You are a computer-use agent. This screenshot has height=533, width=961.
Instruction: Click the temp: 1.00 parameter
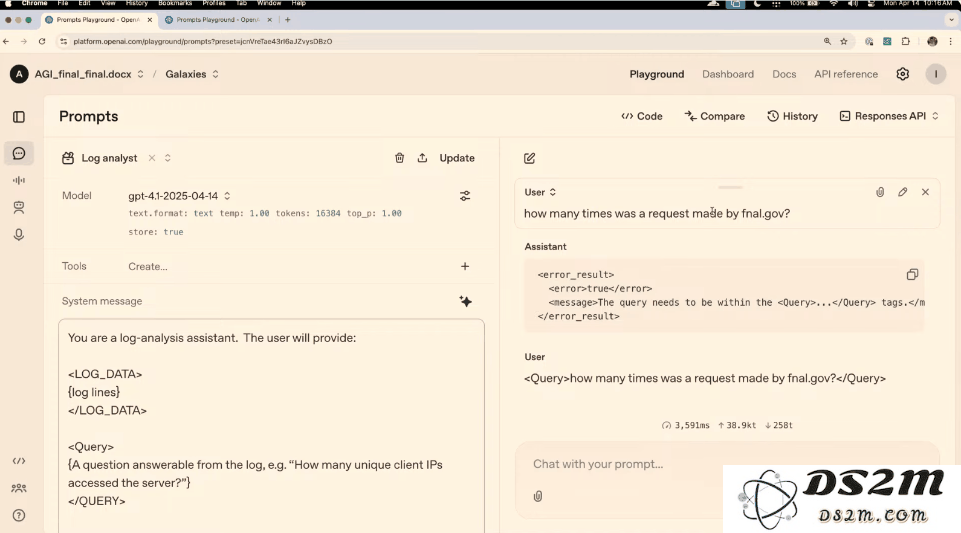(245, 214)
